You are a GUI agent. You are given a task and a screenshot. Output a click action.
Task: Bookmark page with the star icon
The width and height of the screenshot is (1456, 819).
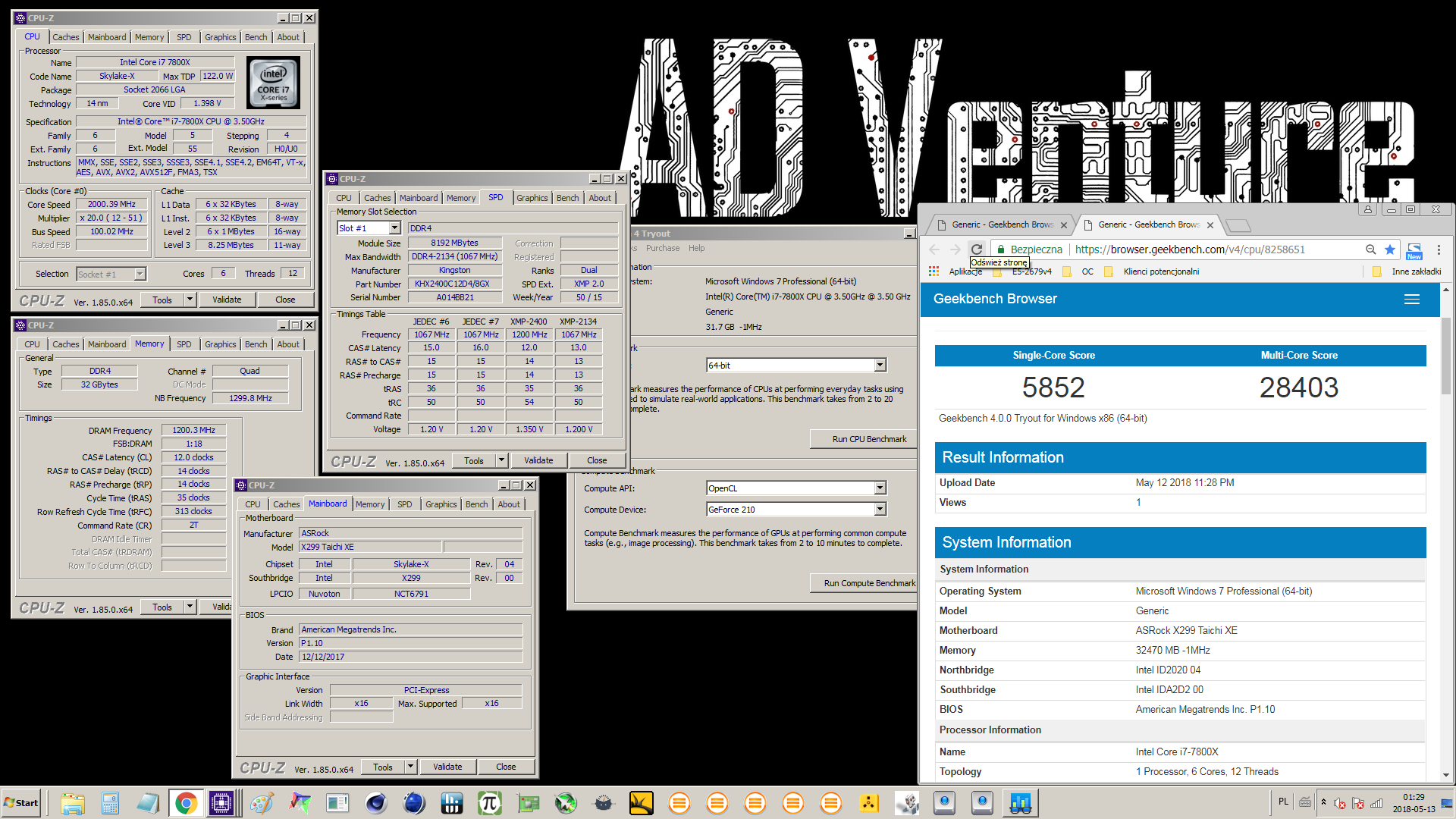(1390, 249)
